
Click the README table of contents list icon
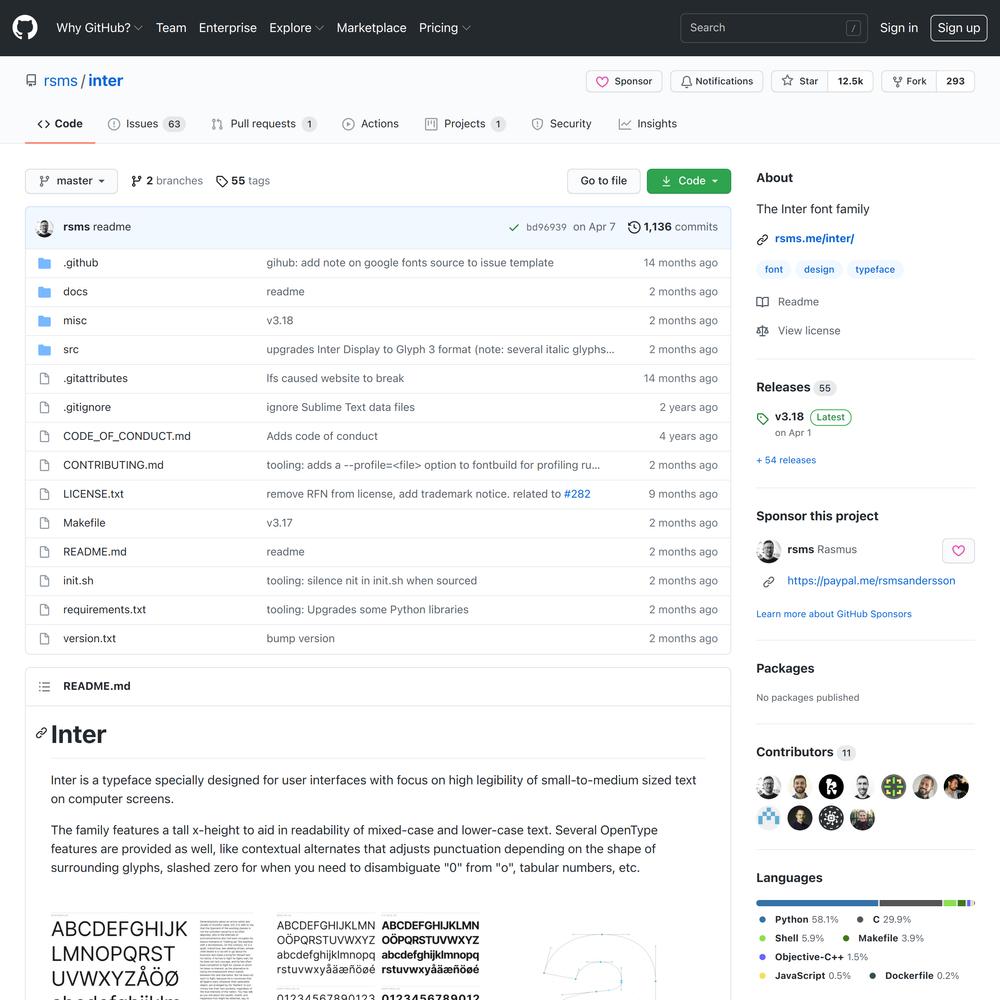(44, 686)
